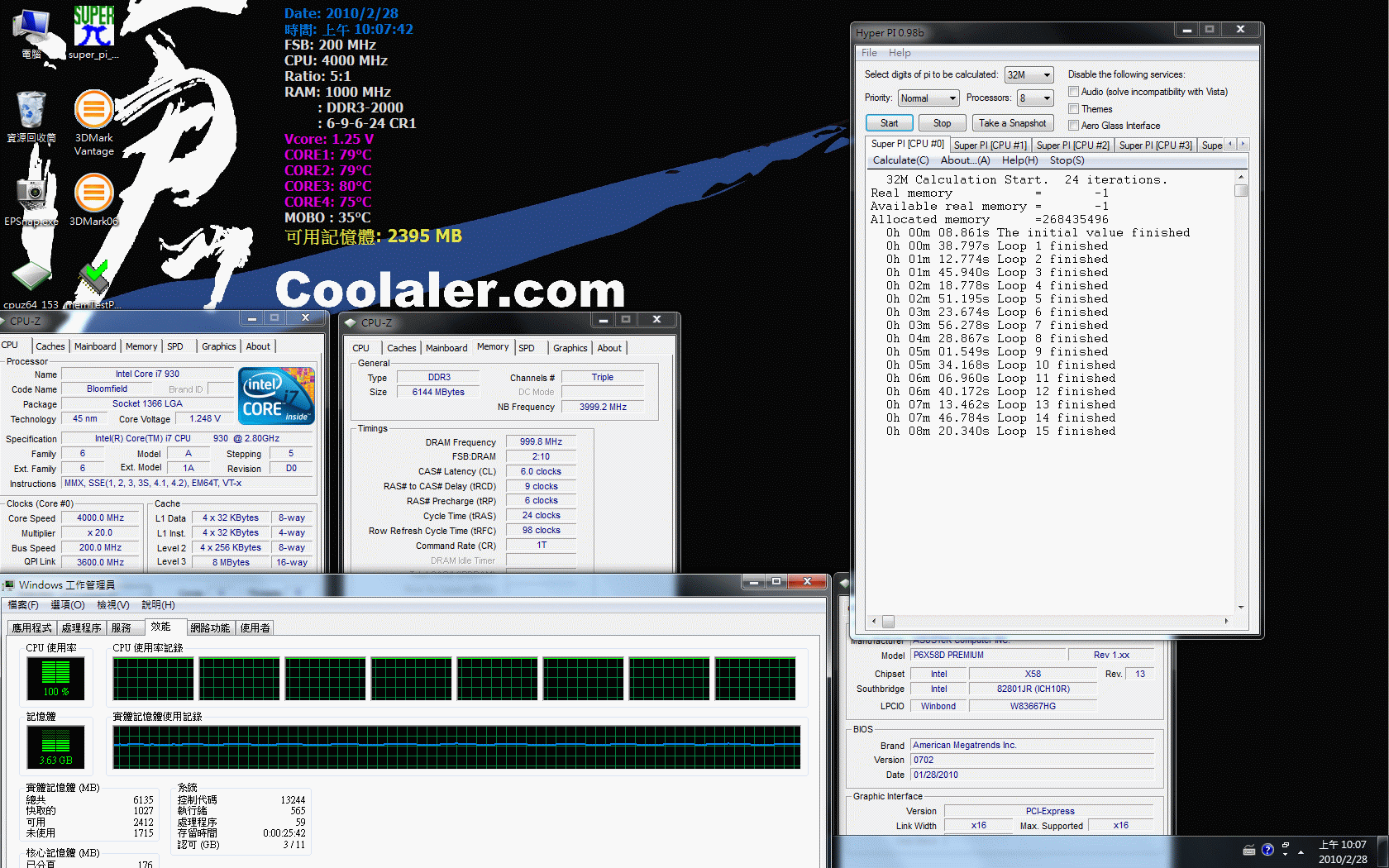Click the CPU usage 100% meter
The image size is (1389, 868).
pos(55,680)
